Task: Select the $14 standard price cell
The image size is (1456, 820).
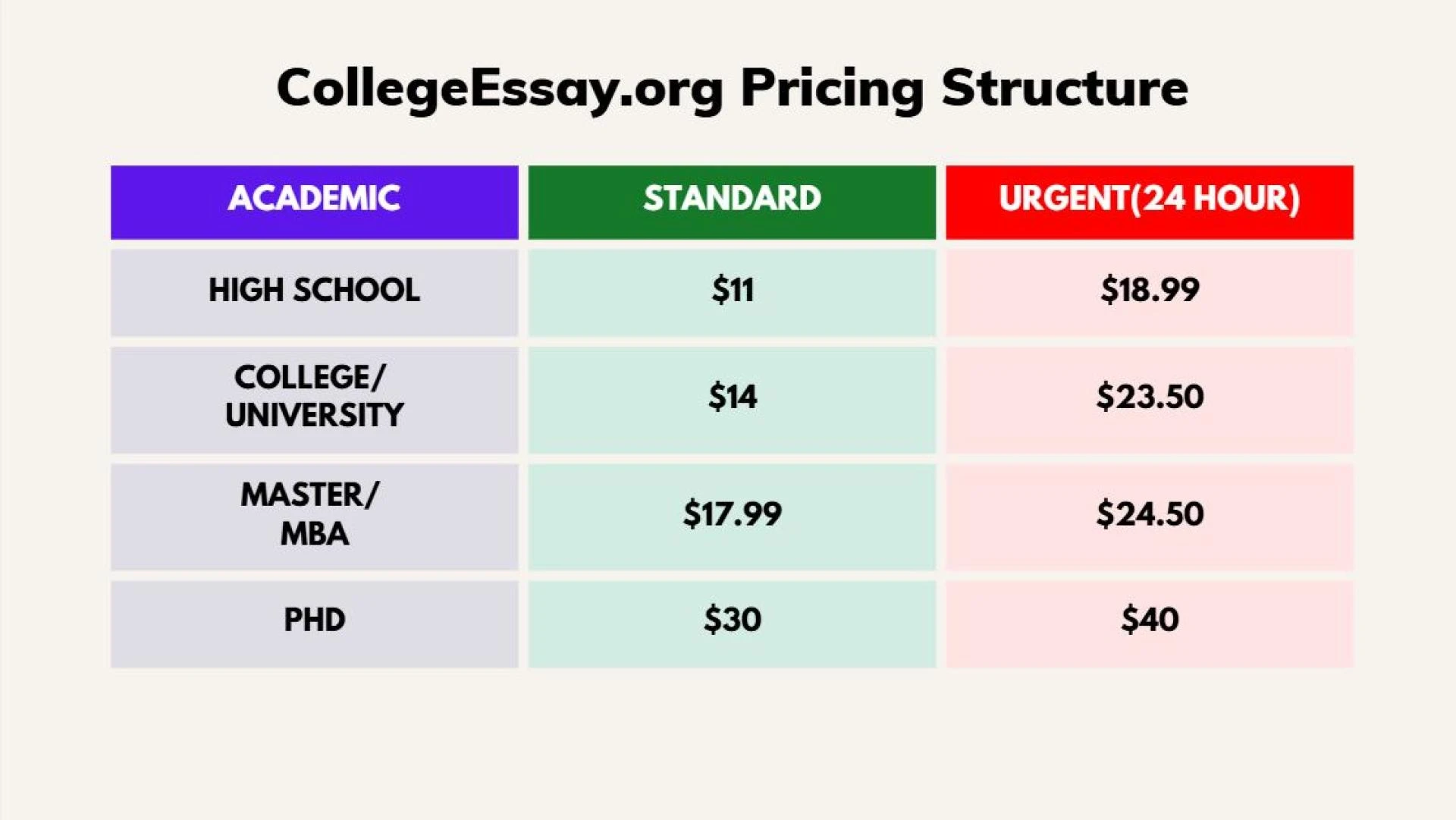Action: click(732, 400)
